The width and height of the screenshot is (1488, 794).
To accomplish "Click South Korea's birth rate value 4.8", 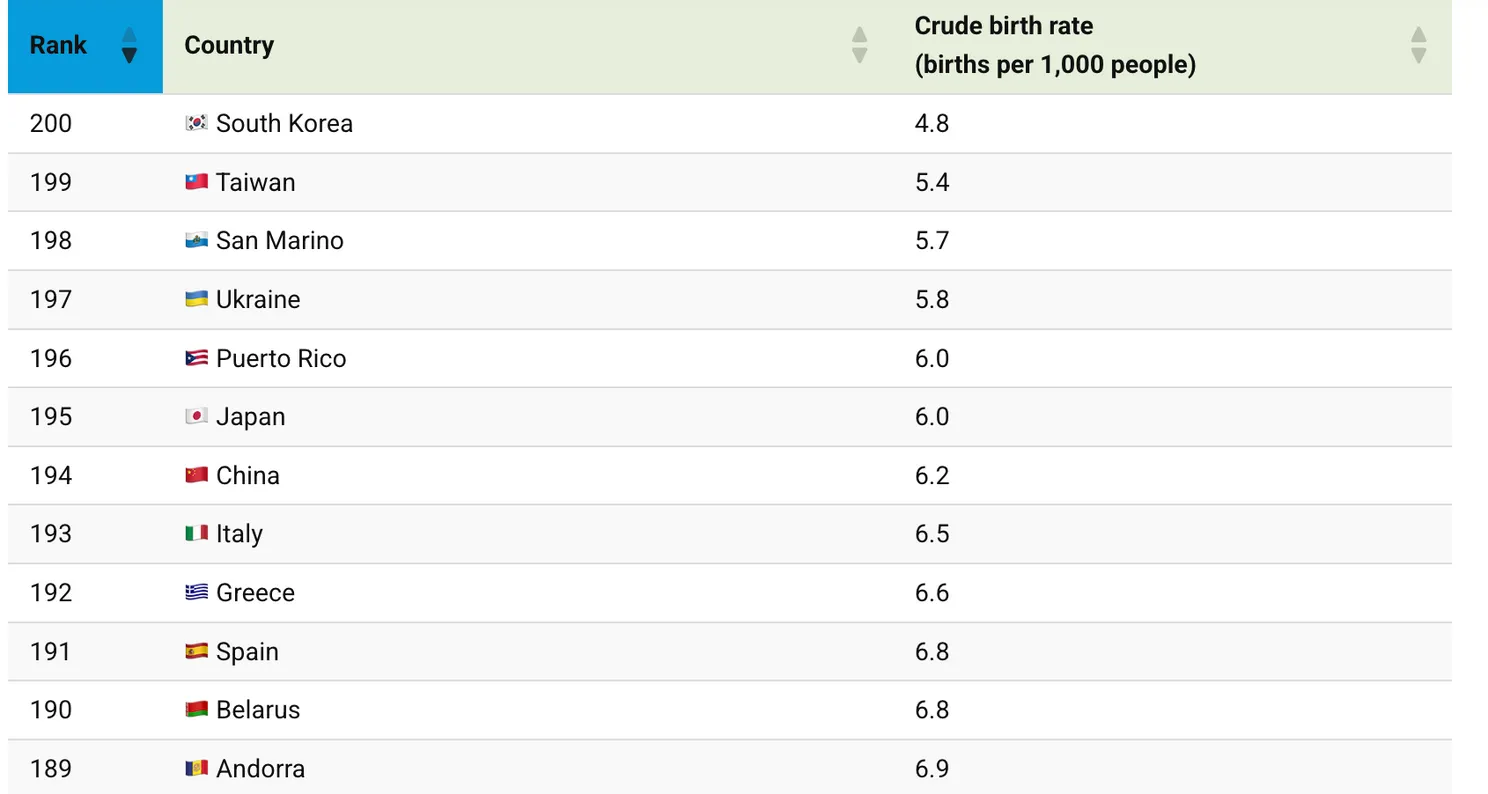I will click(x=932, y=123).
